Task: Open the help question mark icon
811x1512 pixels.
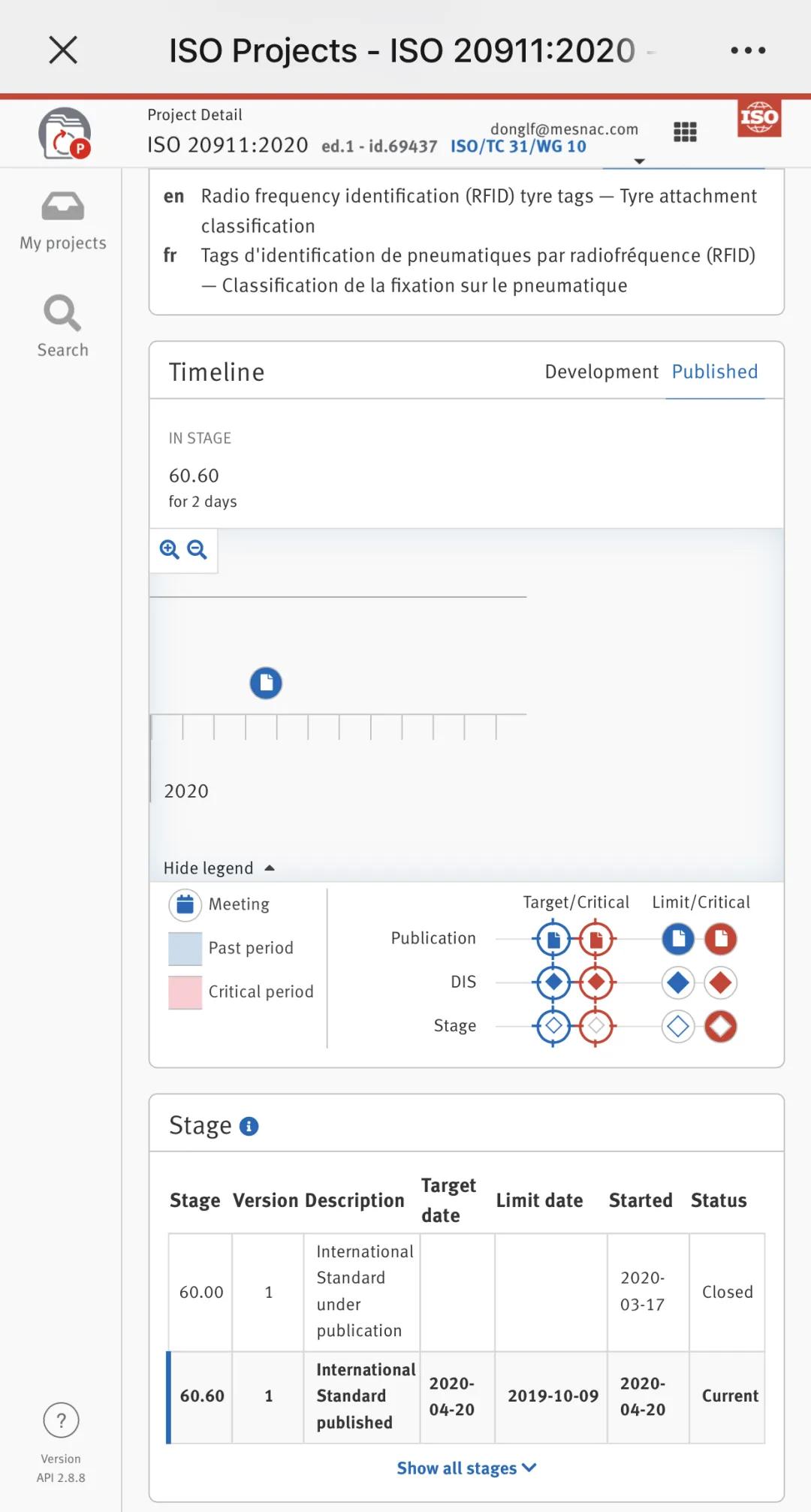Action: click(x=61, y=1420)
